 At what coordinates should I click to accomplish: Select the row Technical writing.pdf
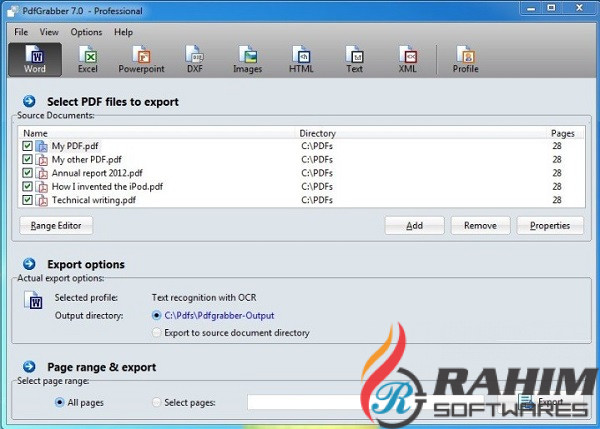pos(301,200)
